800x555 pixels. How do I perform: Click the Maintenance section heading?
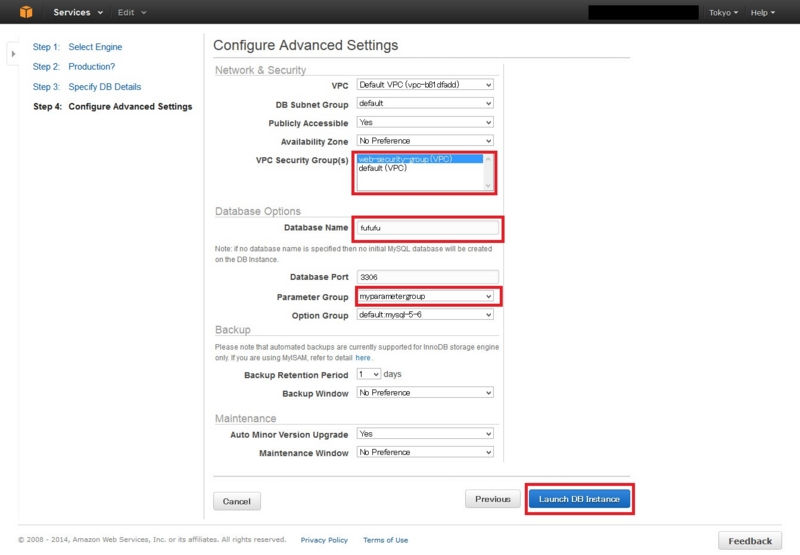[245, 418]
